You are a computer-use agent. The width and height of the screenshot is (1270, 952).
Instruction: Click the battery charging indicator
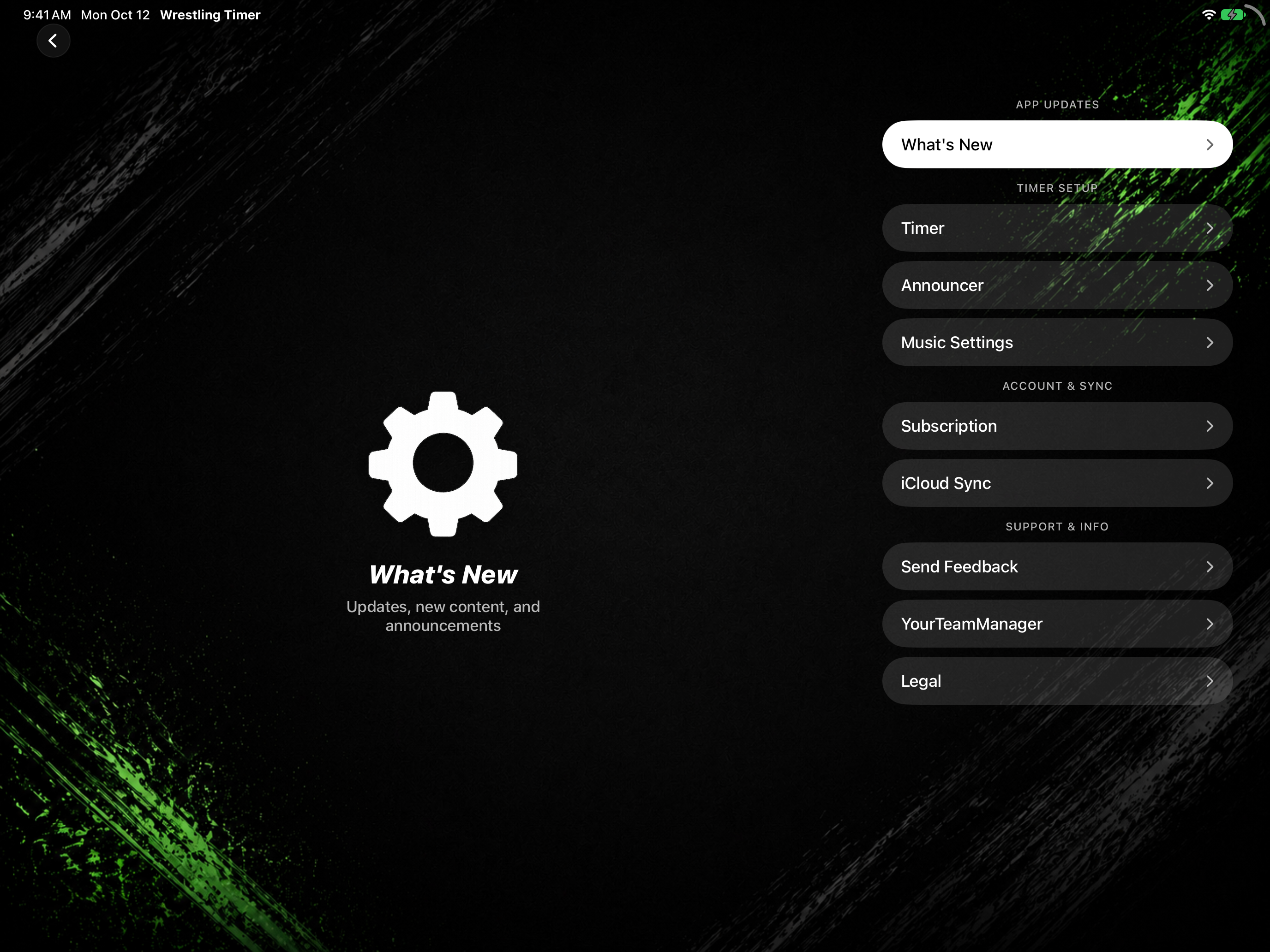point(1233,15)
